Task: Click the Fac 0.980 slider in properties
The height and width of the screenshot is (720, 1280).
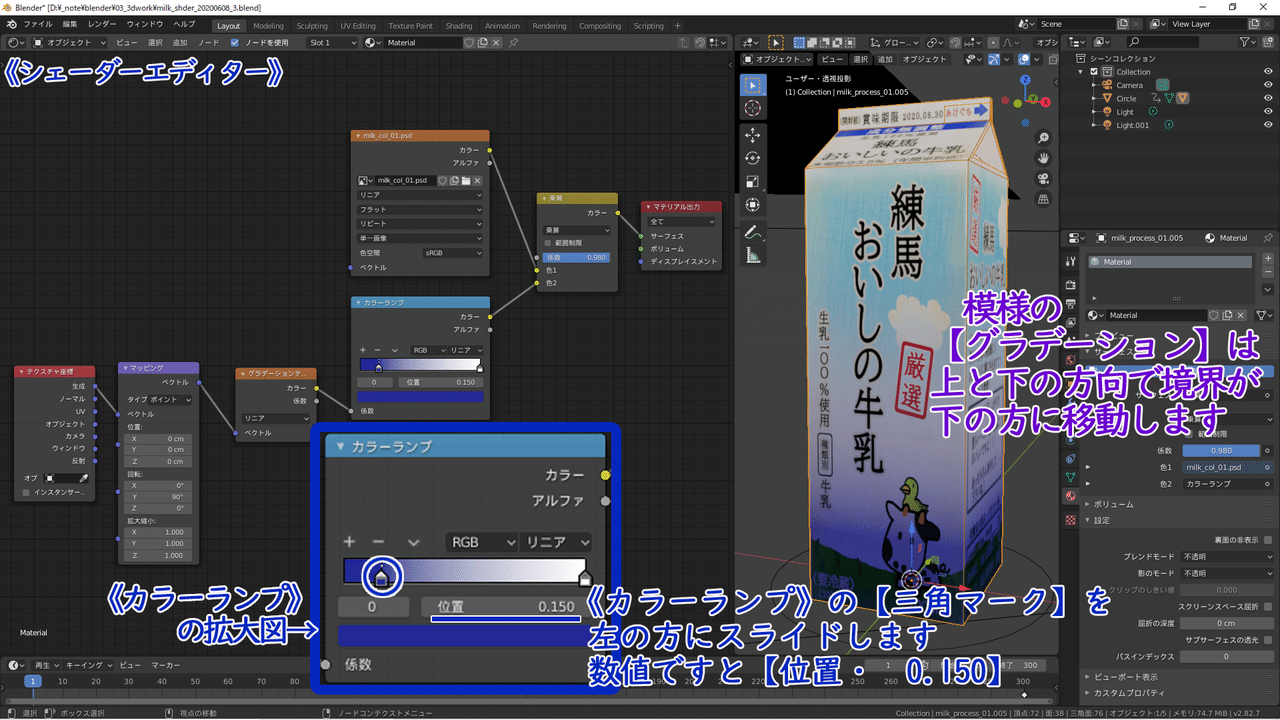Action: tap(1222, 450)
